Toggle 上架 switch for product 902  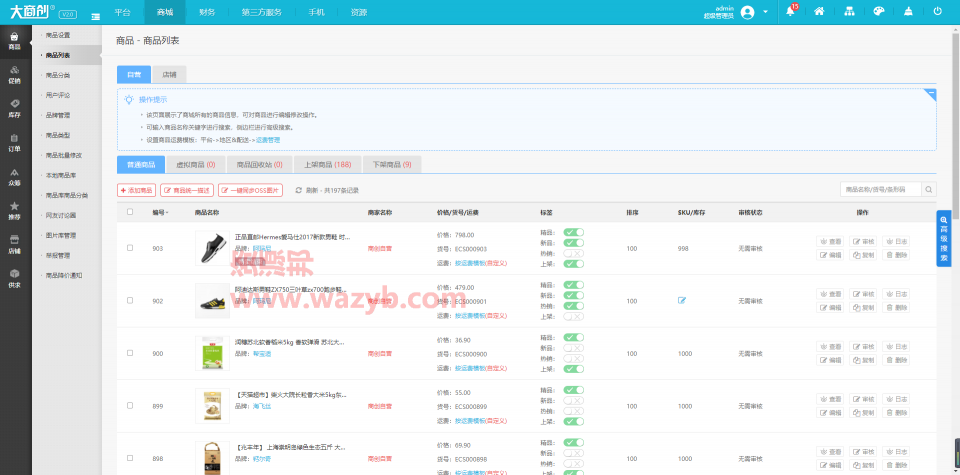point(574,316)
